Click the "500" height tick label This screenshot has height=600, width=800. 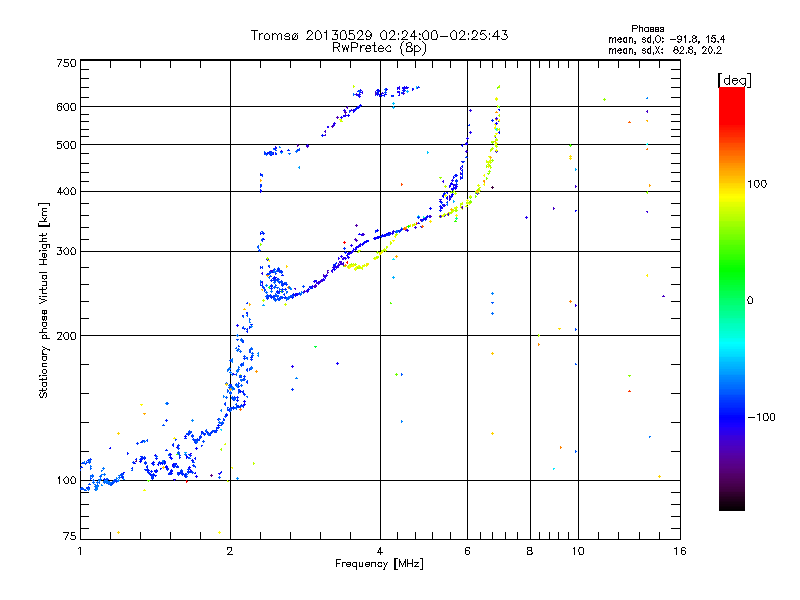[x=66, y=145]
